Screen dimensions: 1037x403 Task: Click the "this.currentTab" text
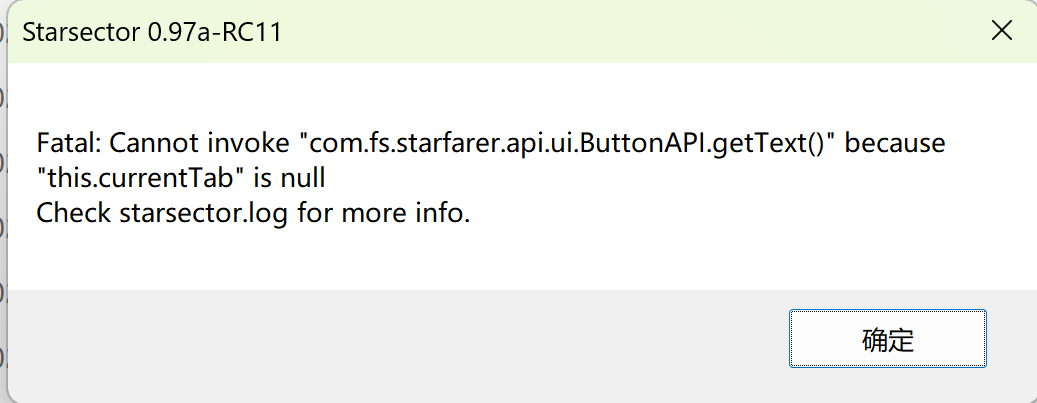tap(150, 179)
